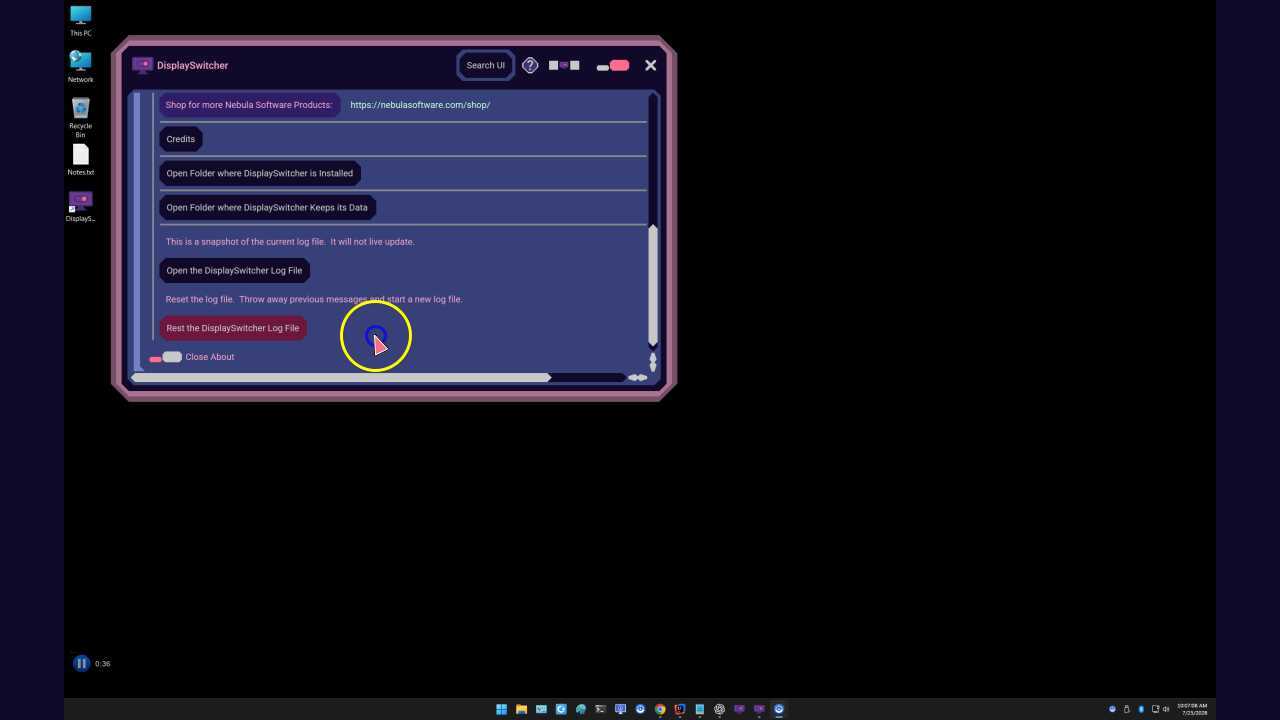1280x720 pixels.
Task: Click the horizontal scrollbar thumb
Action: coord(341,377)
